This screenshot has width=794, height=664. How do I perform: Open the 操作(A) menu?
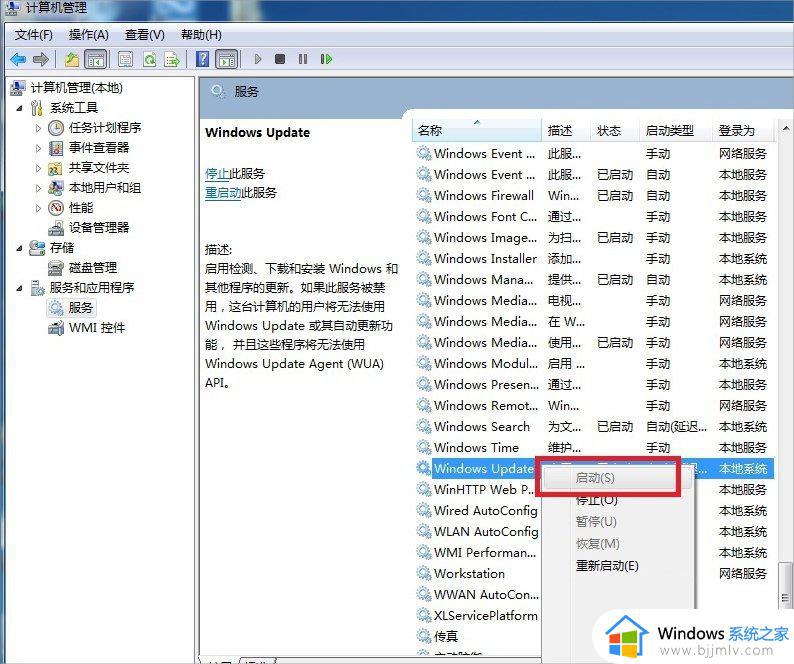click(x=89, y=35)
